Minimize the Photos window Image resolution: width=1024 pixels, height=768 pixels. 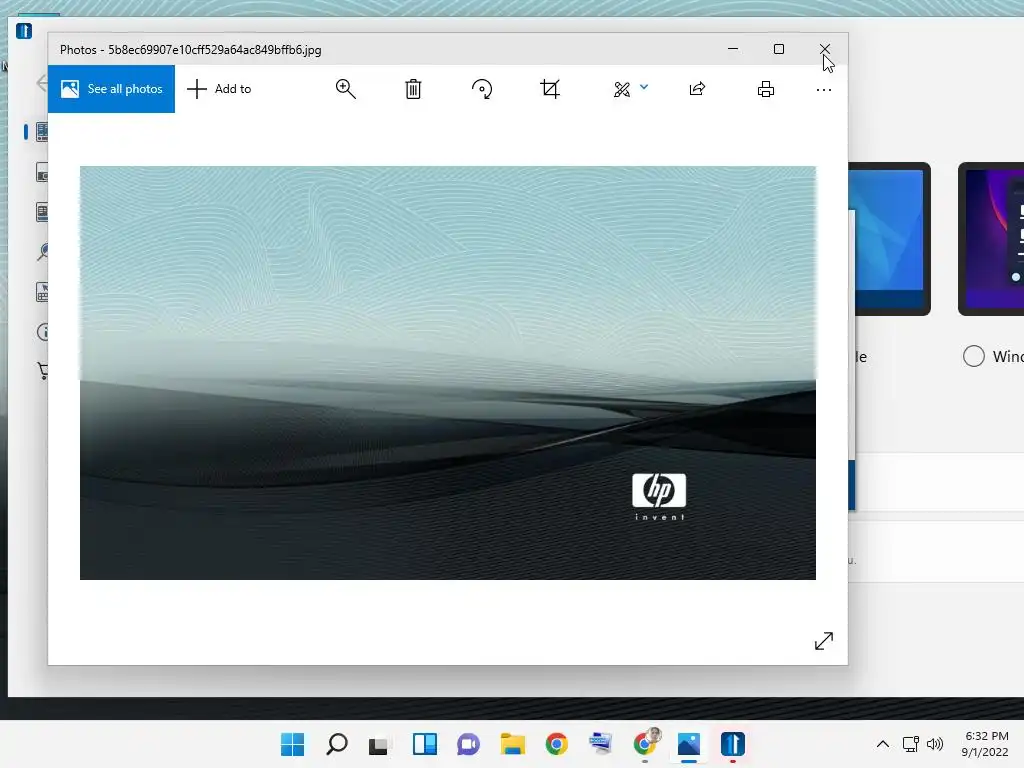733,49
